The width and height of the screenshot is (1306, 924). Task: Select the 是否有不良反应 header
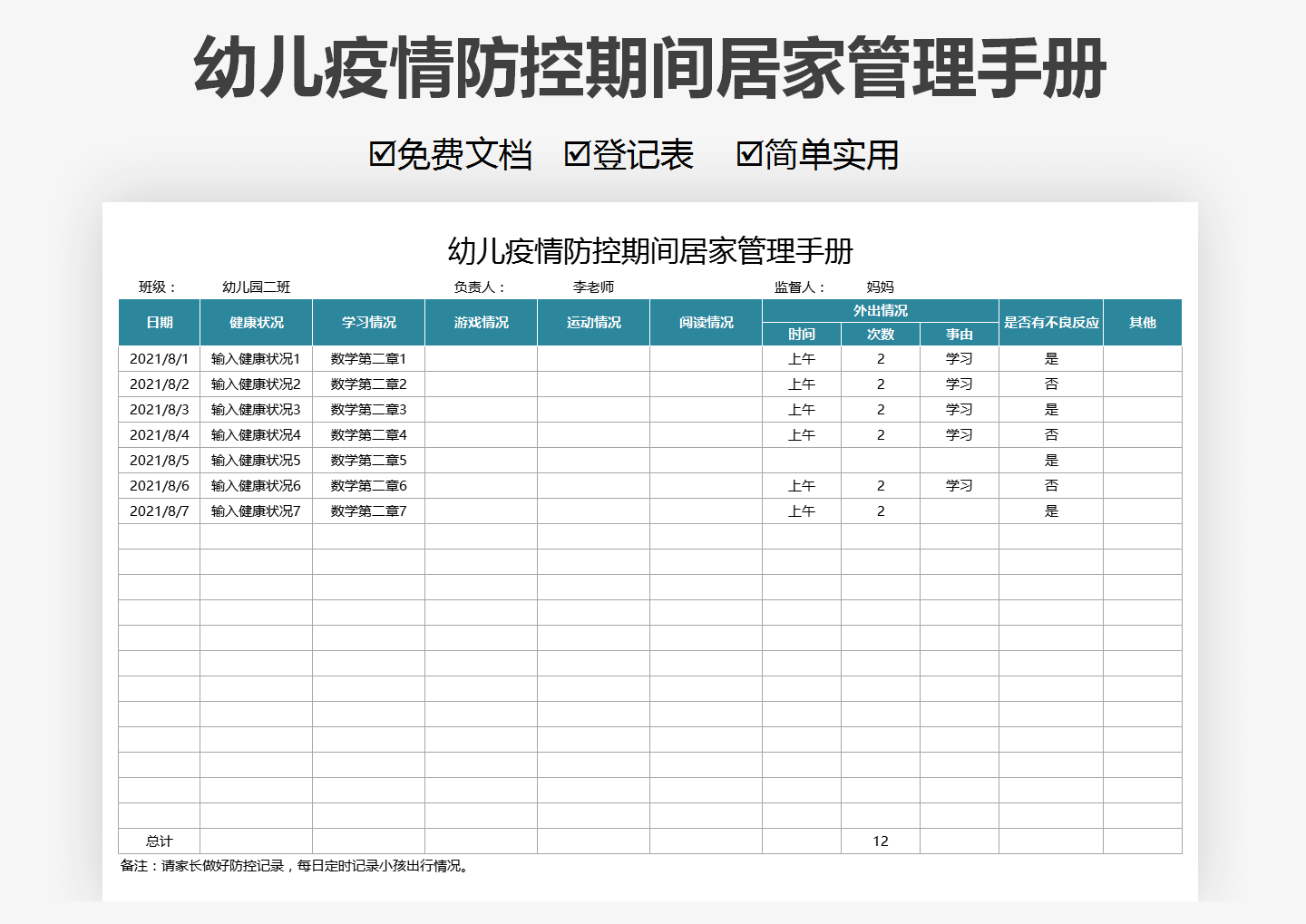[1050, 322]
